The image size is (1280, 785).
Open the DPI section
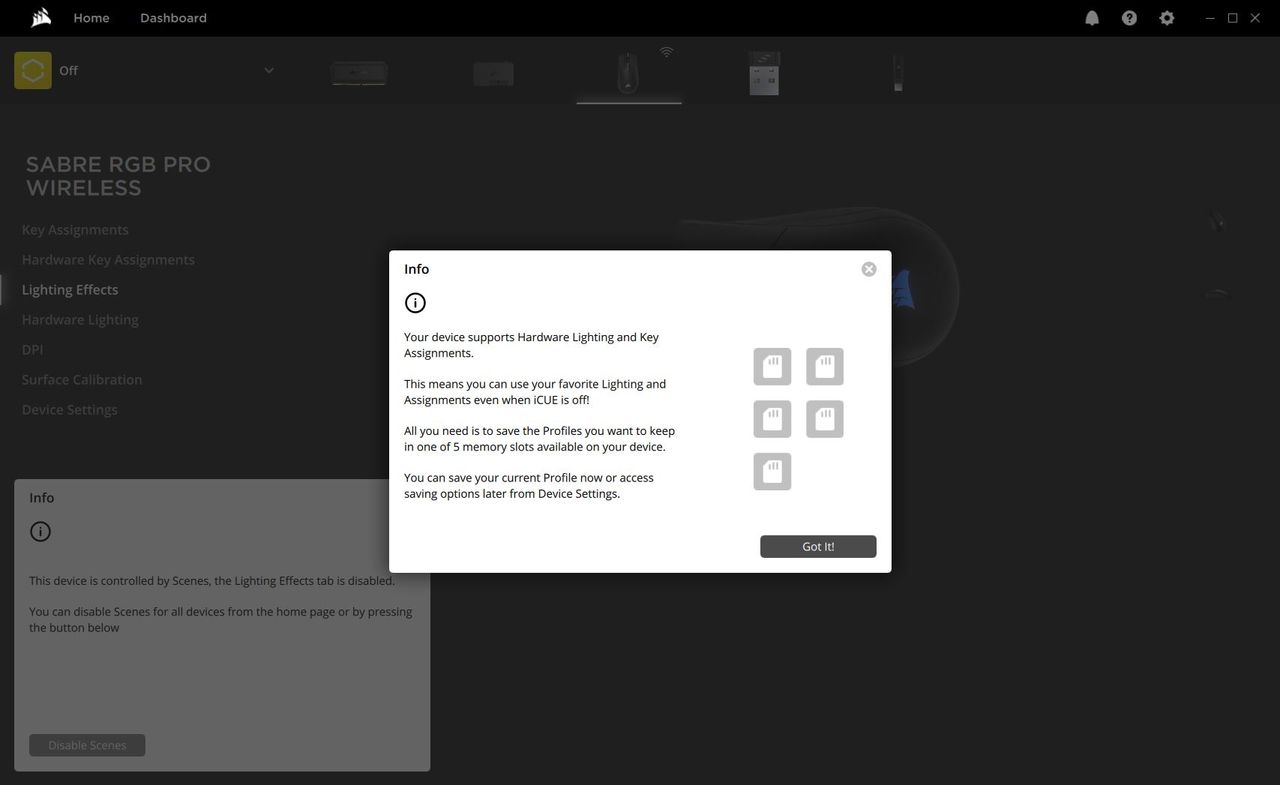click(32, 350)
